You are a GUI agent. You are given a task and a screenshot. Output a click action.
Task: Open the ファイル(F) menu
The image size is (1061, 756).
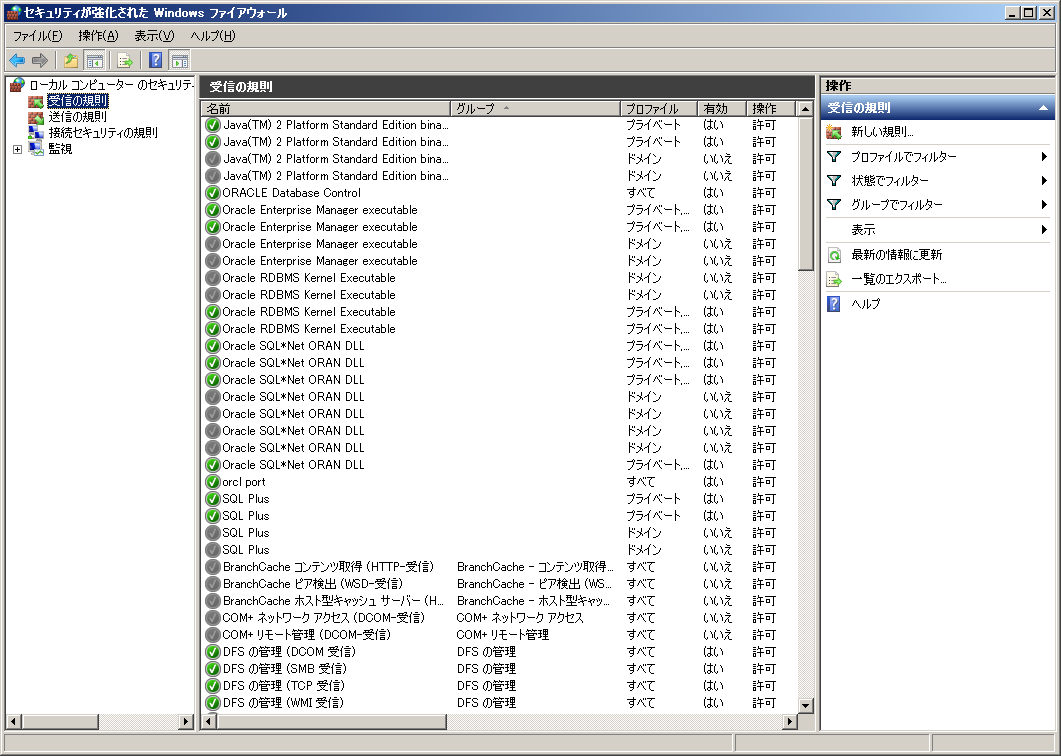(x=37, y=36)
